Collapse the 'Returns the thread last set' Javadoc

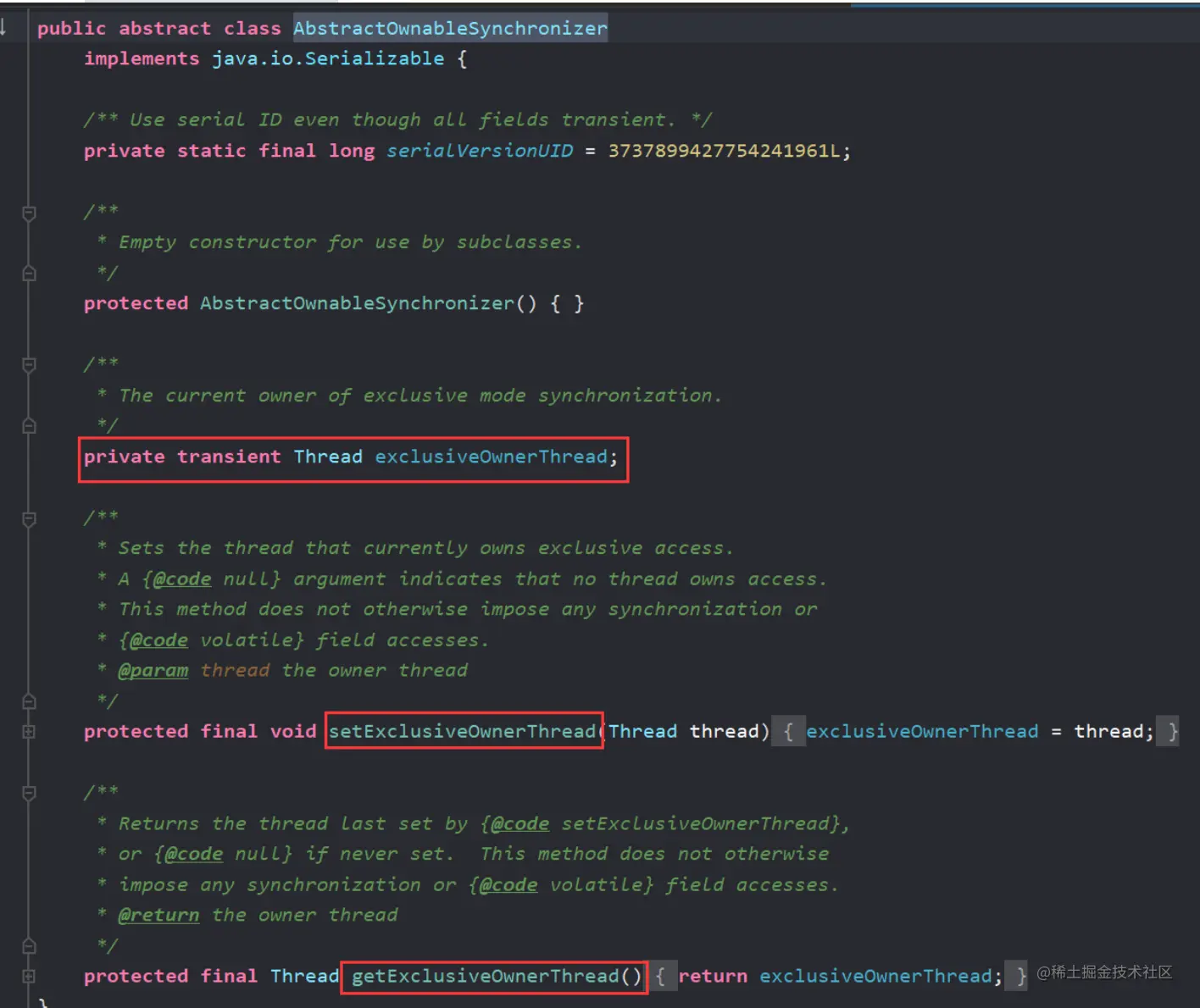(29, 794)
